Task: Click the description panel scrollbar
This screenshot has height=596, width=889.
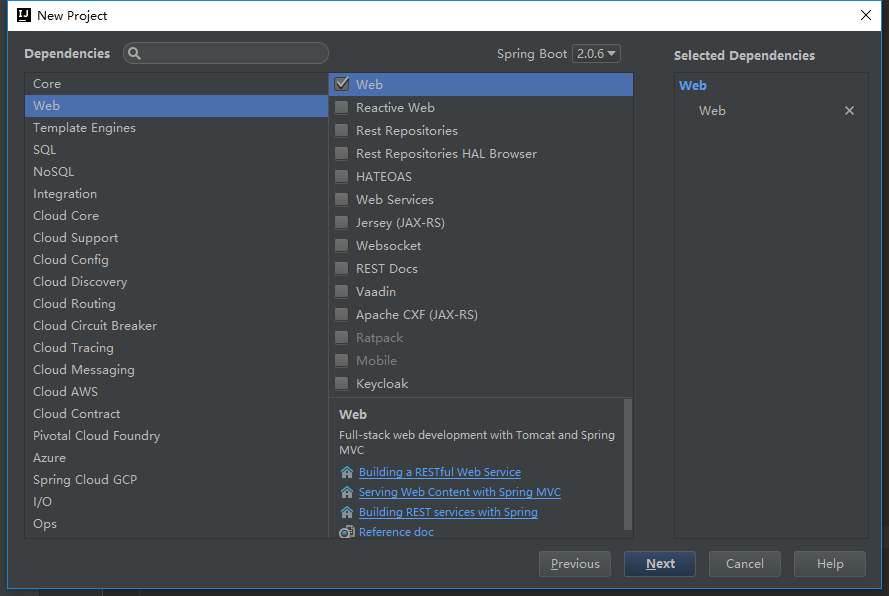Action: coord(627,465)
